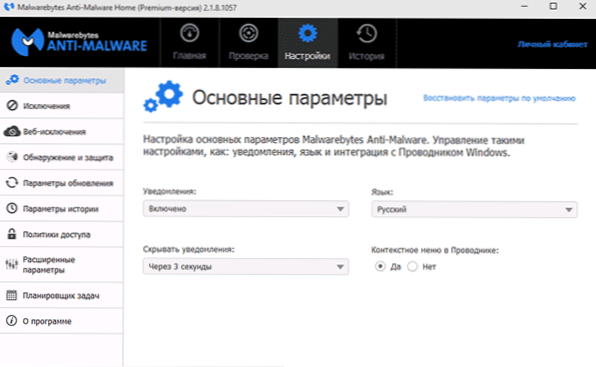The width and height of the screenshot is (596, 367).
Task: Click Восстановить параметры по умолчанию link
Action: (499, 98)
